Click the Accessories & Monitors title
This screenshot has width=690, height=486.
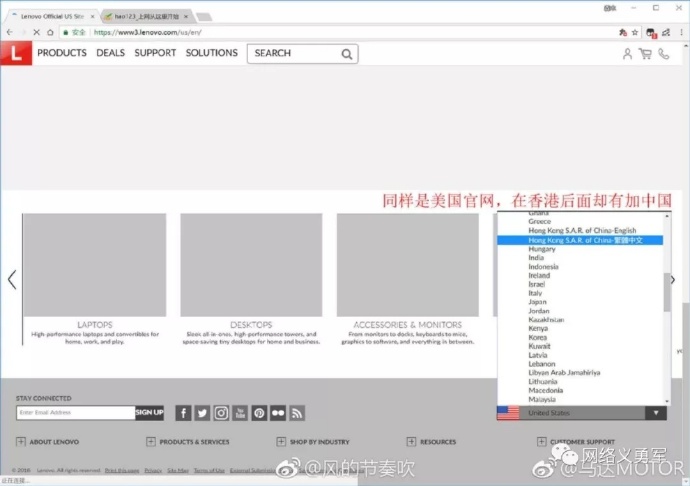click(408, 325)
